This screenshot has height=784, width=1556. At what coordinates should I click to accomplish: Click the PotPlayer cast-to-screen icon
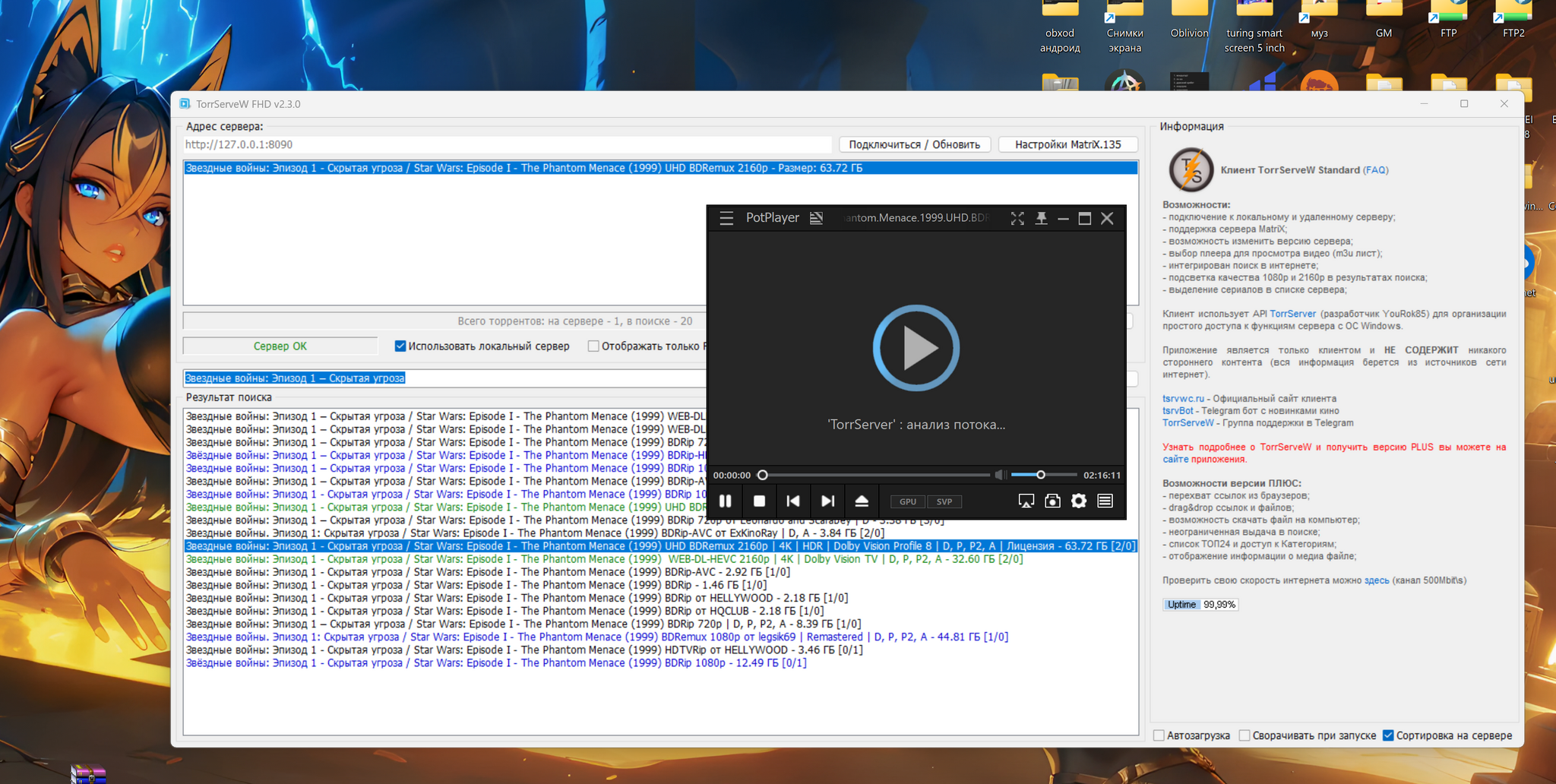[x=1026, y=501]
